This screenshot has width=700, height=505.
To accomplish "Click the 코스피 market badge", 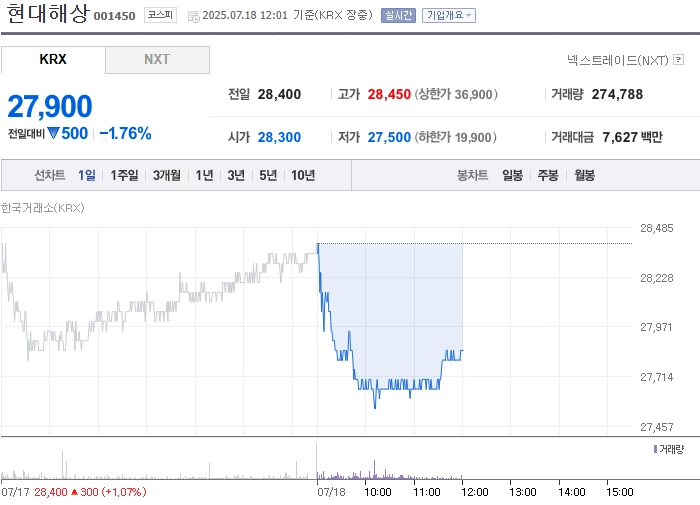I will pos(160,15).
